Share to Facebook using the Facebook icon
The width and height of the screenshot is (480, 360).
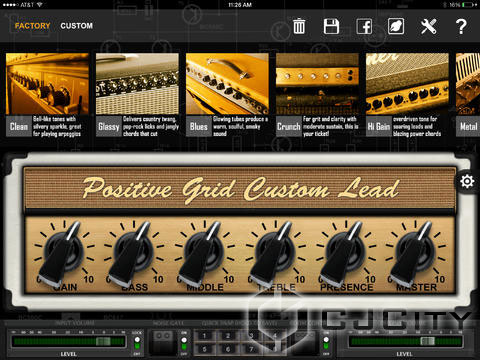point(364,26)
